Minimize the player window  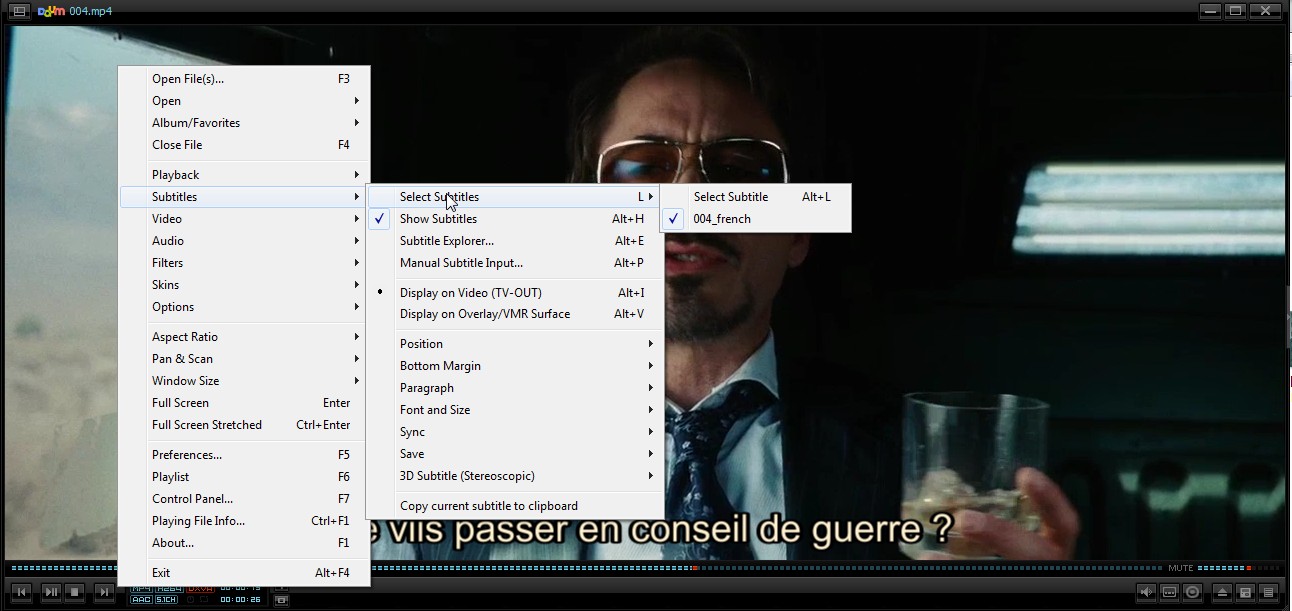[1210, 11]
